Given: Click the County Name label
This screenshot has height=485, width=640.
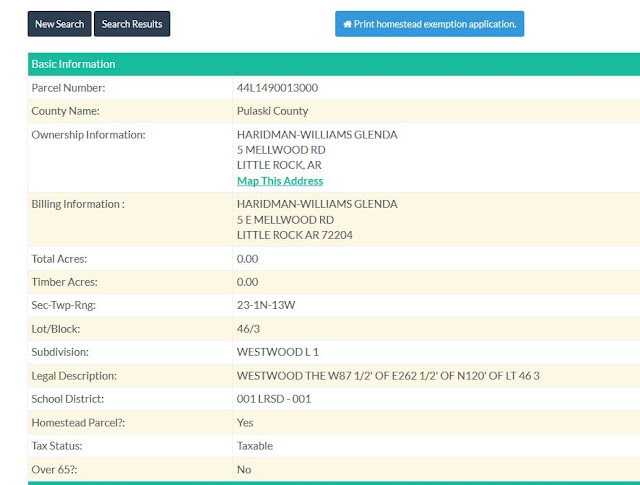Looking at the screenshot, I should [65, 111].
